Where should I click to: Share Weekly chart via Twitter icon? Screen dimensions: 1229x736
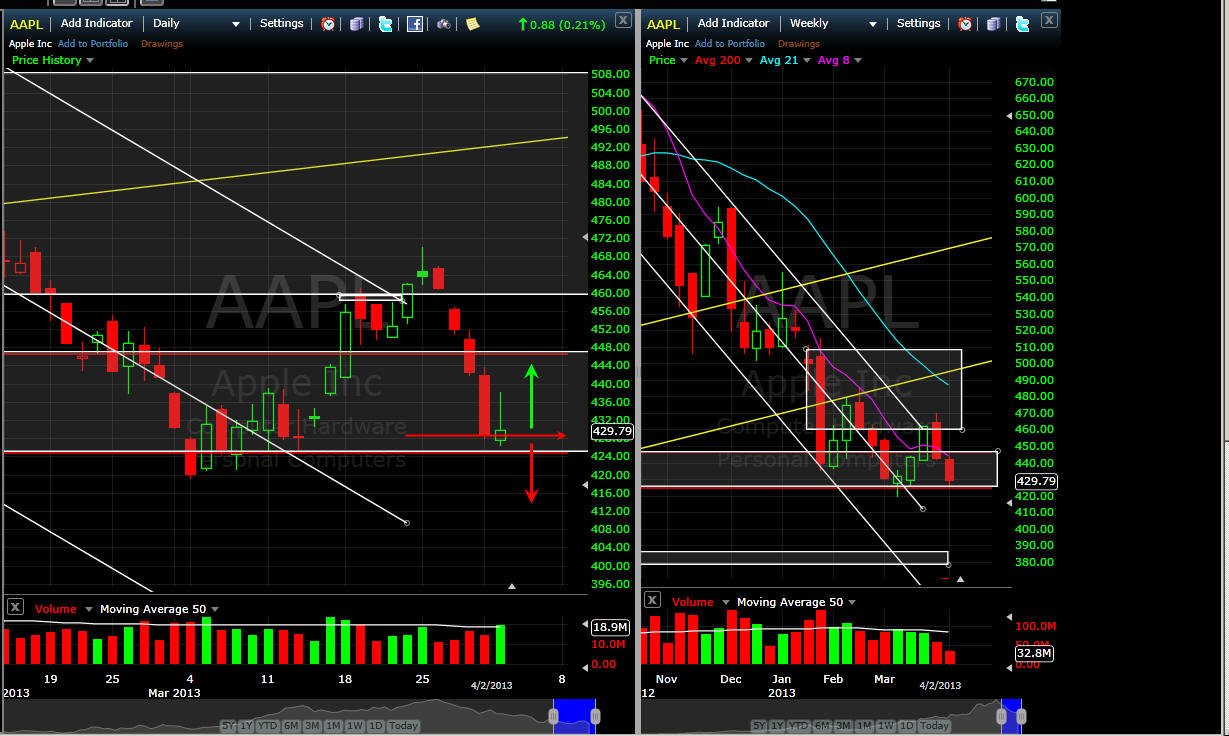(1022, 23)
